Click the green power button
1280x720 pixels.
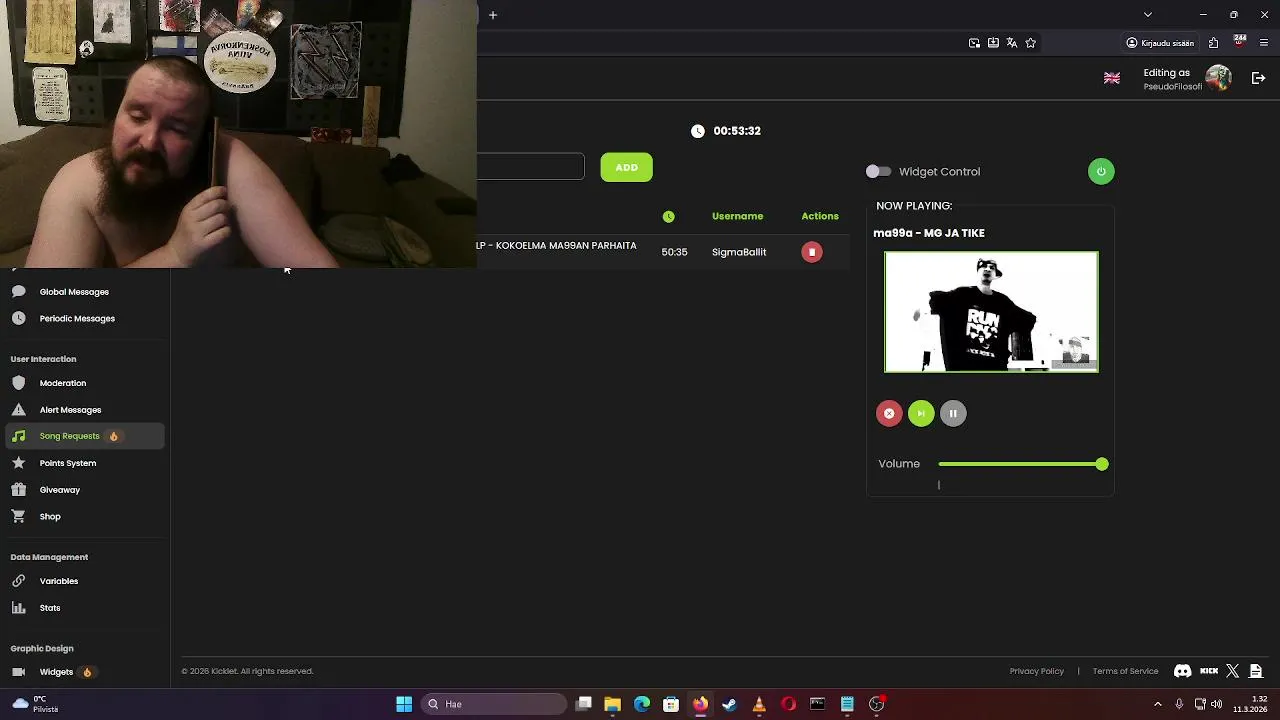click(x=1101, y=171)
